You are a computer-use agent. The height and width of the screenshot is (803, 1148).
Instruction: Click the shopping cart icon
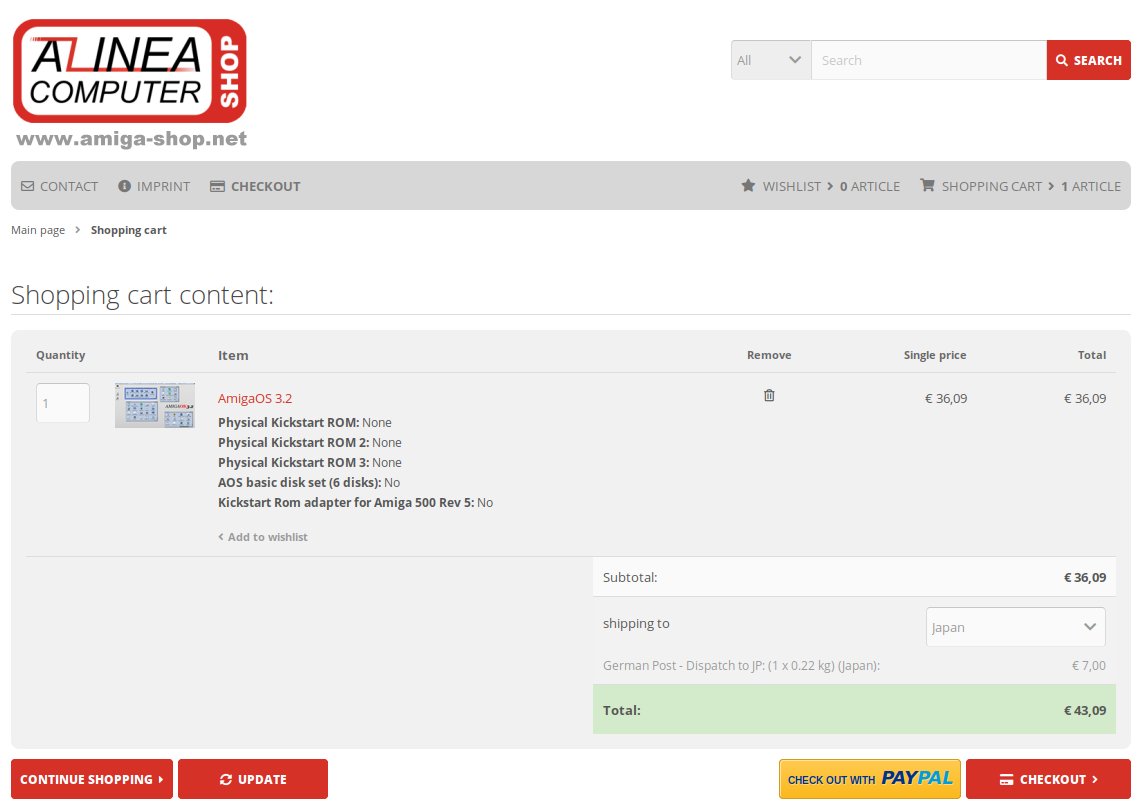pos(927,185)
